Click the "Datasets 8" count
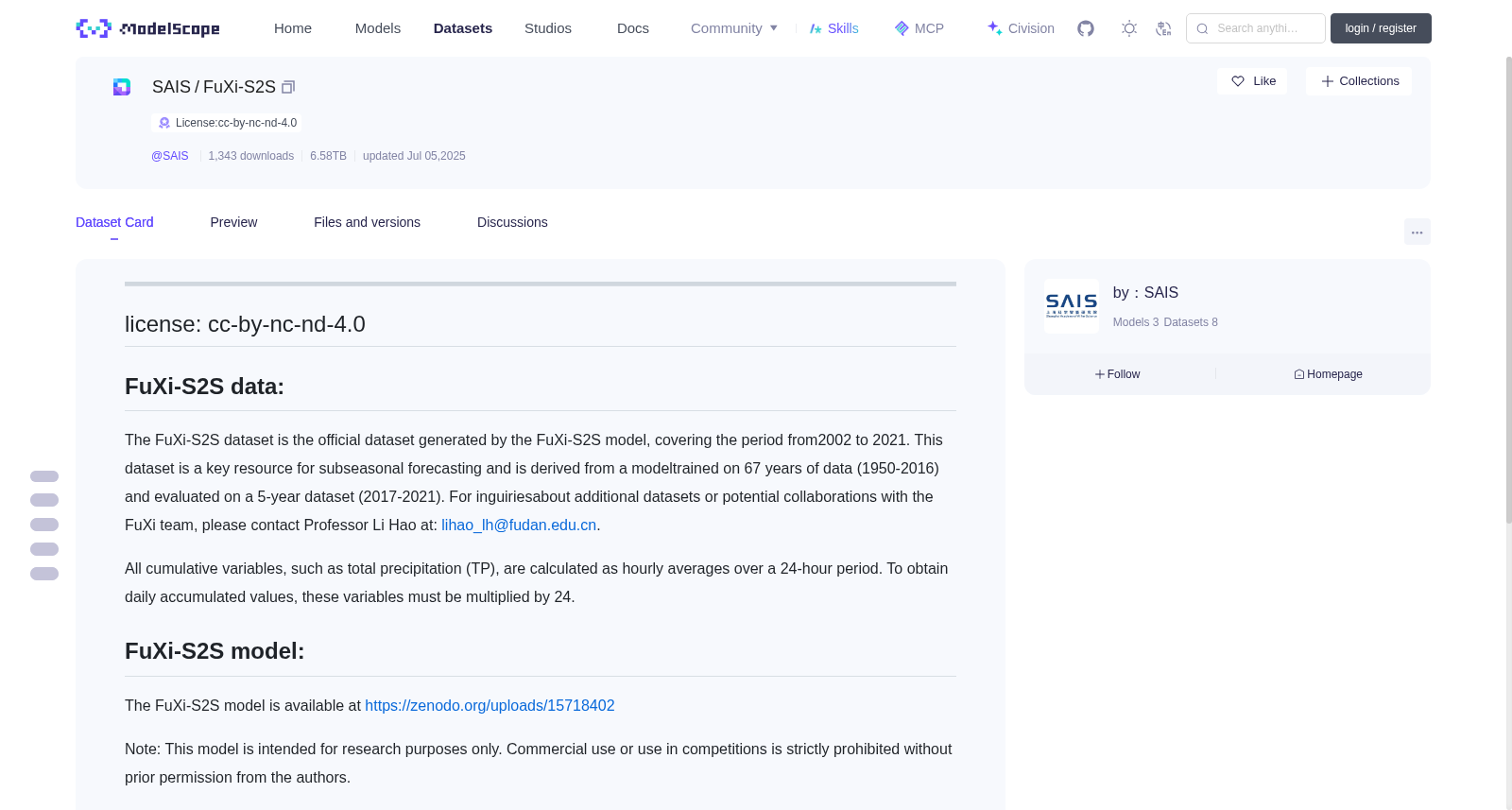The width and height of the screenshot is (1512, 810). (x=1191, y=322)
